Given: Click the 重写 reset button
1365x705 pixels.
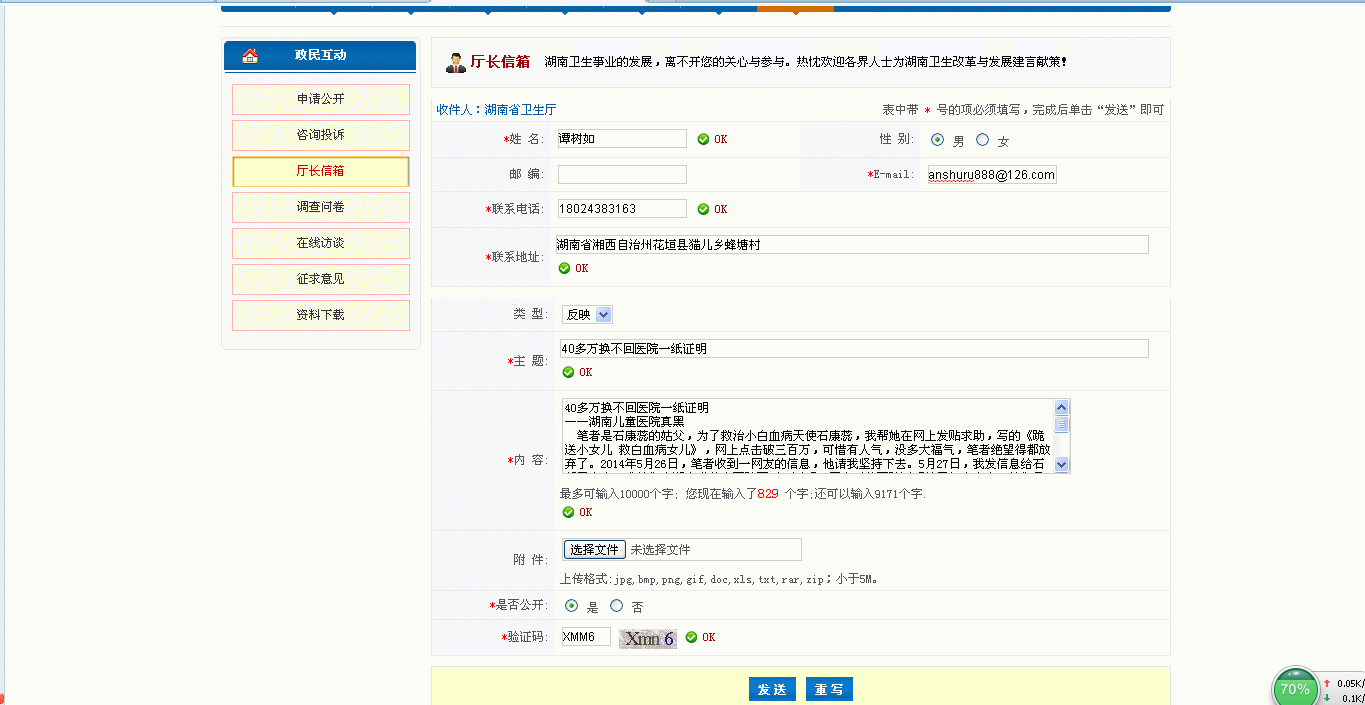Looking at the screenshot, I should pyautogui.click(x=829, y=689).
